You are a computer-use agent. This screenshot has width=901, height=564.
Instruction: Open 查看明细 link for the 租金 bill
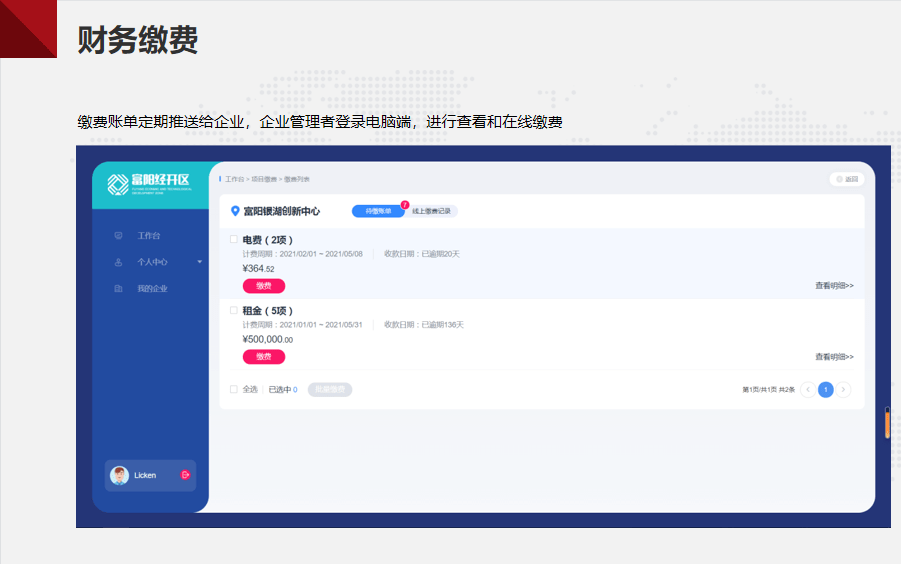pos(834,357)
